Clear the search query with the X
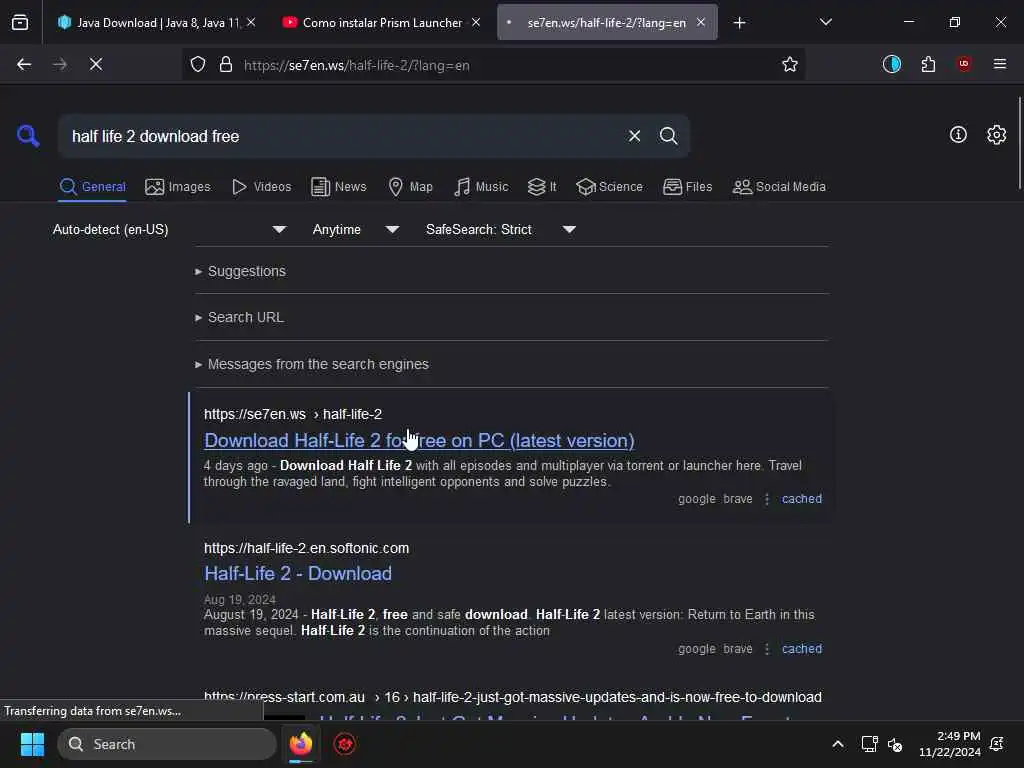1024x768 pixels. (x=634, y=136)
